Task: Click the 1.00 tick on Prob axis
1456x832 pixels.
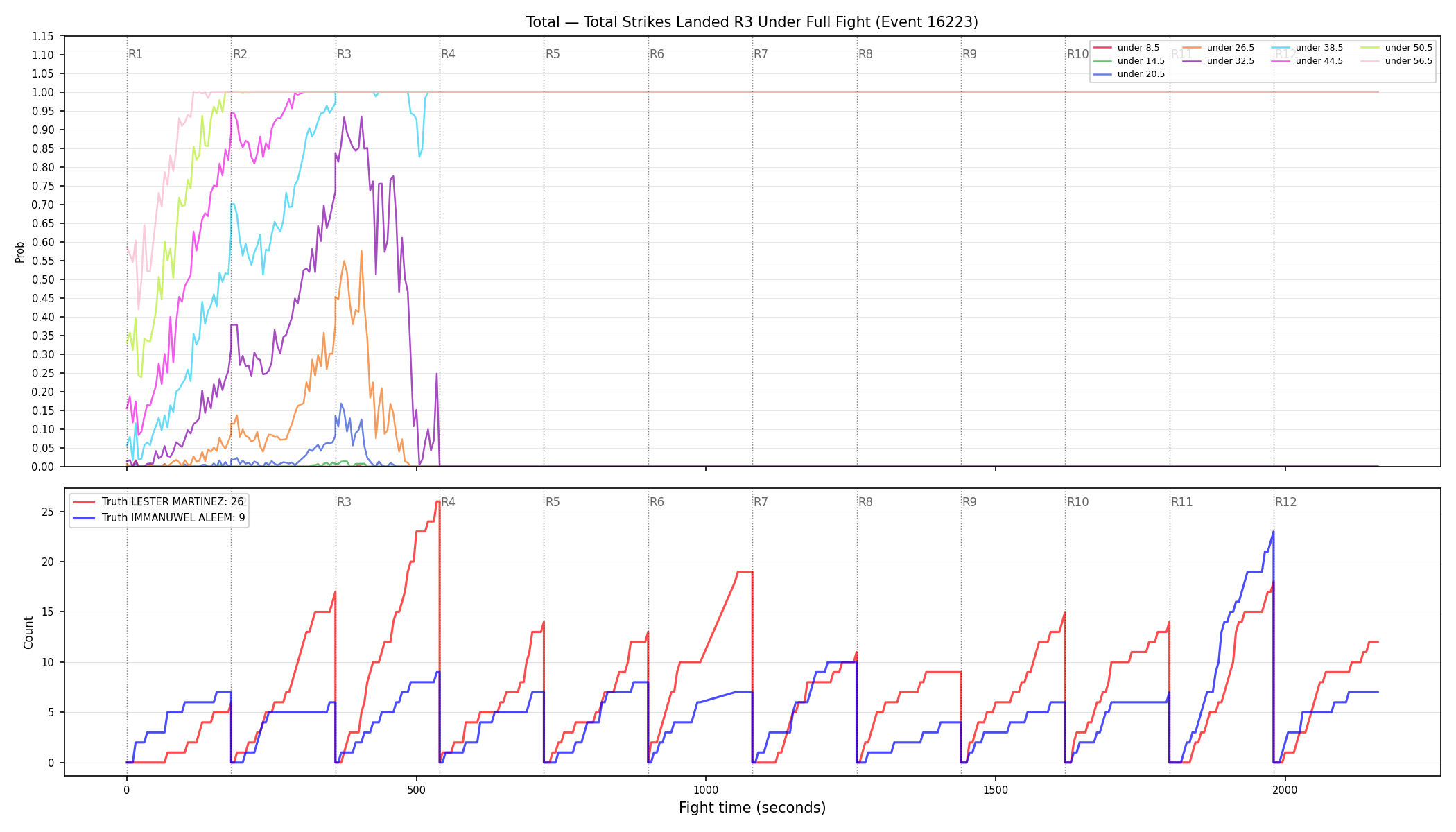Action: pos(43,92)
